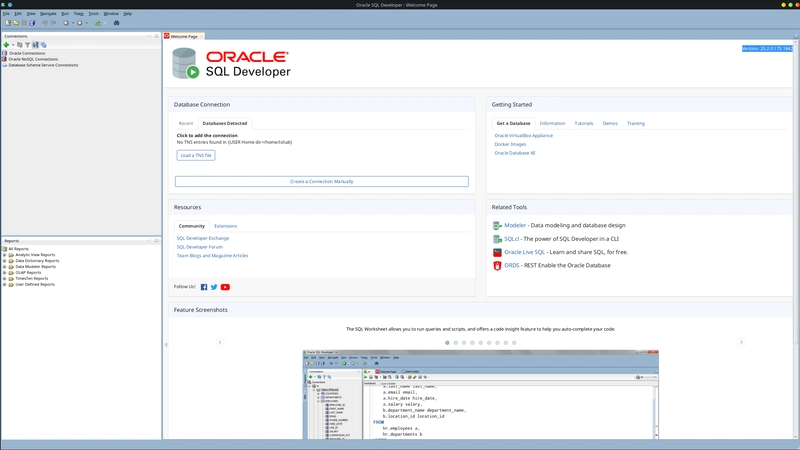800x450 pixels.
Task: Click the binoculars Find DB Object icon
Action: 116,23
